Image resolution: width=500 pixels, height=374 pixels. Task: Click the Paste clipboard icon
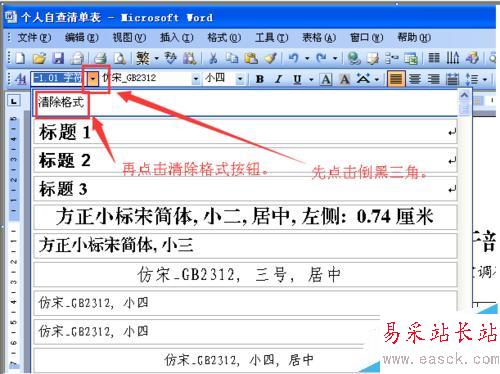coord(251,58)
